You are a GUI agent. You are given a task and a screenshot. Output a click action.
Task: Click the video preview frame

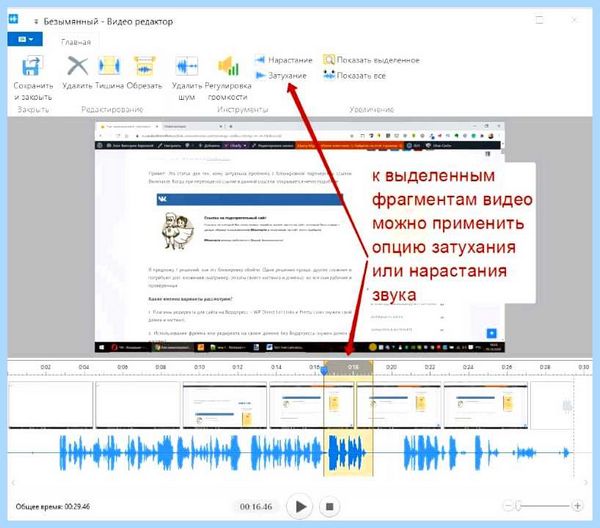300,237
